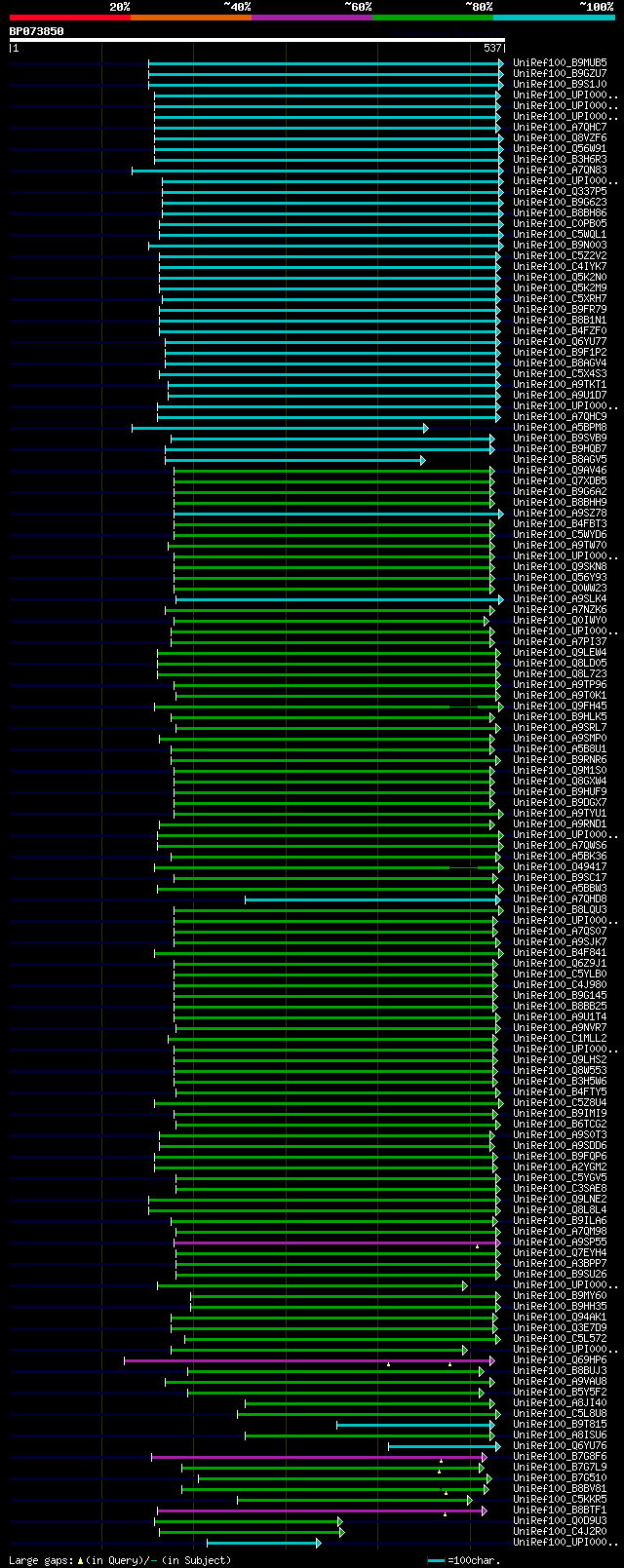
Task: Select hit label UniRef100_B8LQU3
Action: point(560,909)
